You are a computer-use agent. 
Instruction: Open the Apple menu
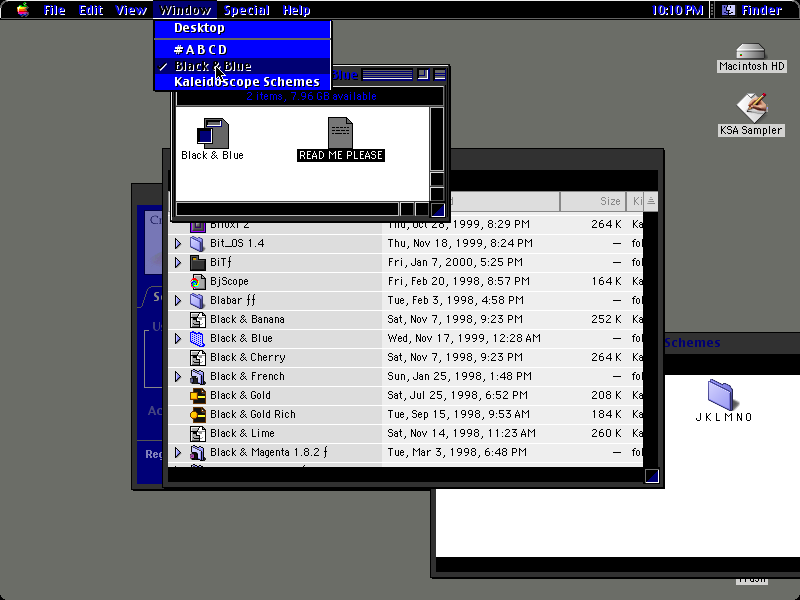[x=22, y=10]
